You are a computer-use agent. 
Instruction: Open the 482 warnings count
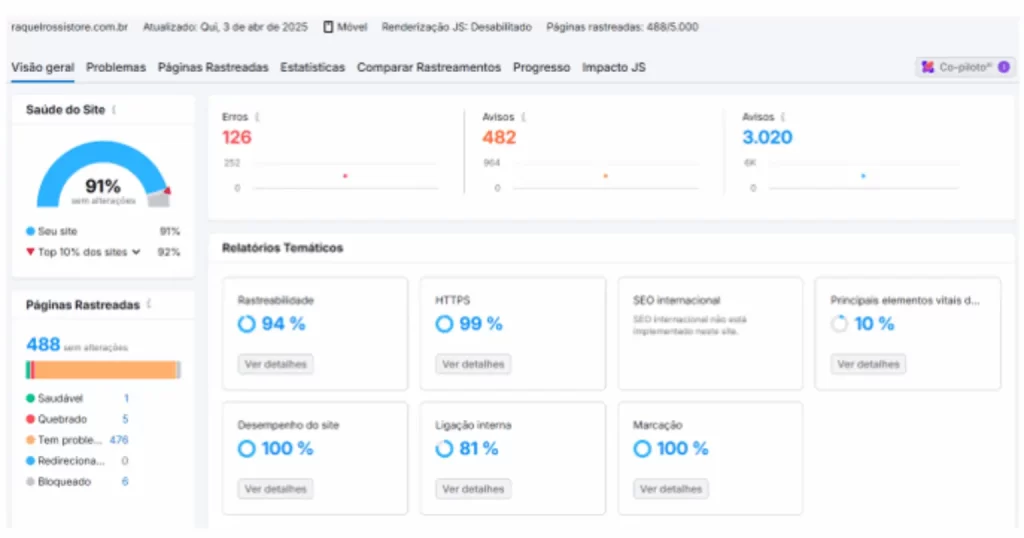(x=499, y=137)
